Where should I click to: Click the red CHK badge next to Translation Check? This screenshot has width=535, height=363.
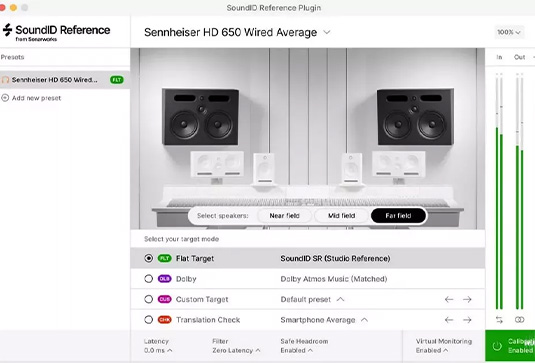[x=164, y=320]
